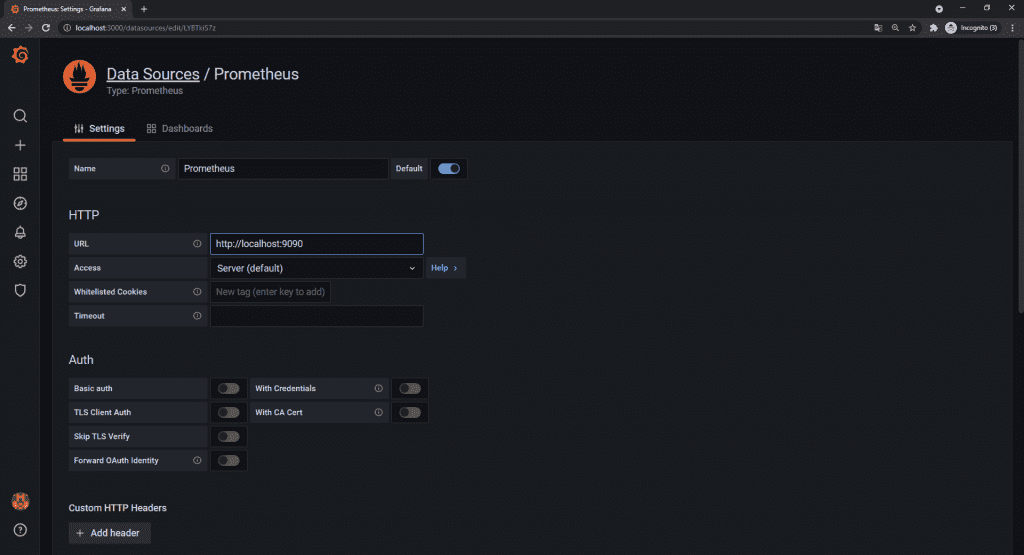Open the Search icon in sidebar
1024x555 pixels.
(20, 116)
